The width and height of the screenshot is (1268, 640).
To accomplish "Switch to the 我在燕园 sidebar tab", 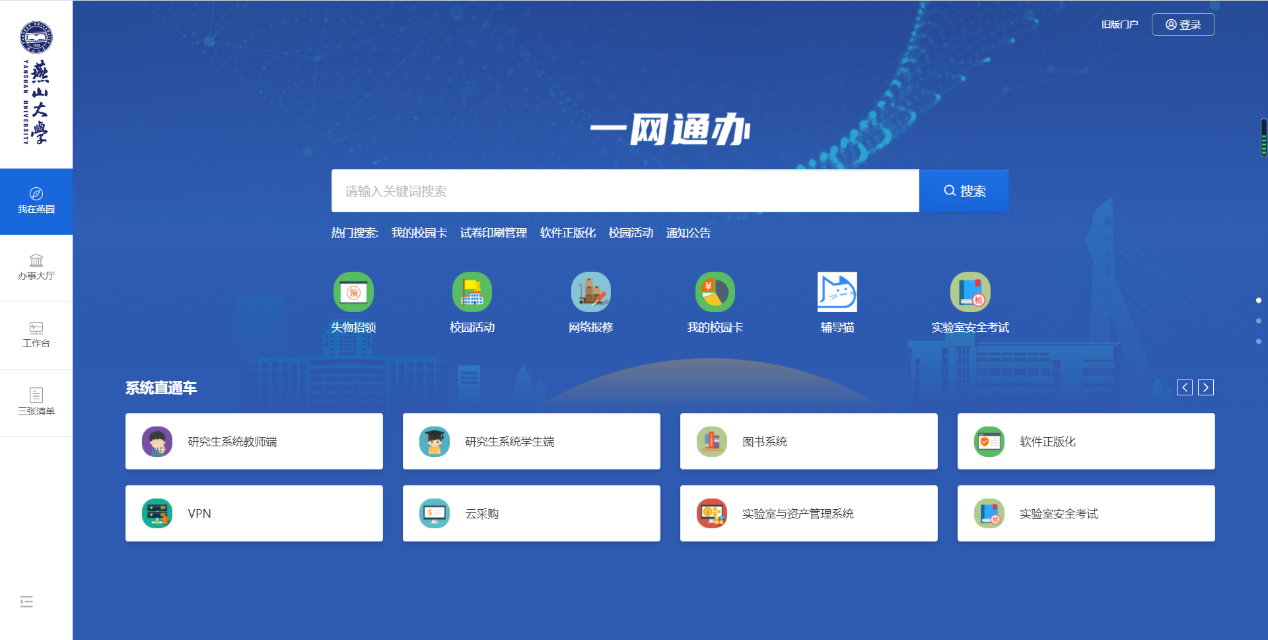I will tap(36, 200).
